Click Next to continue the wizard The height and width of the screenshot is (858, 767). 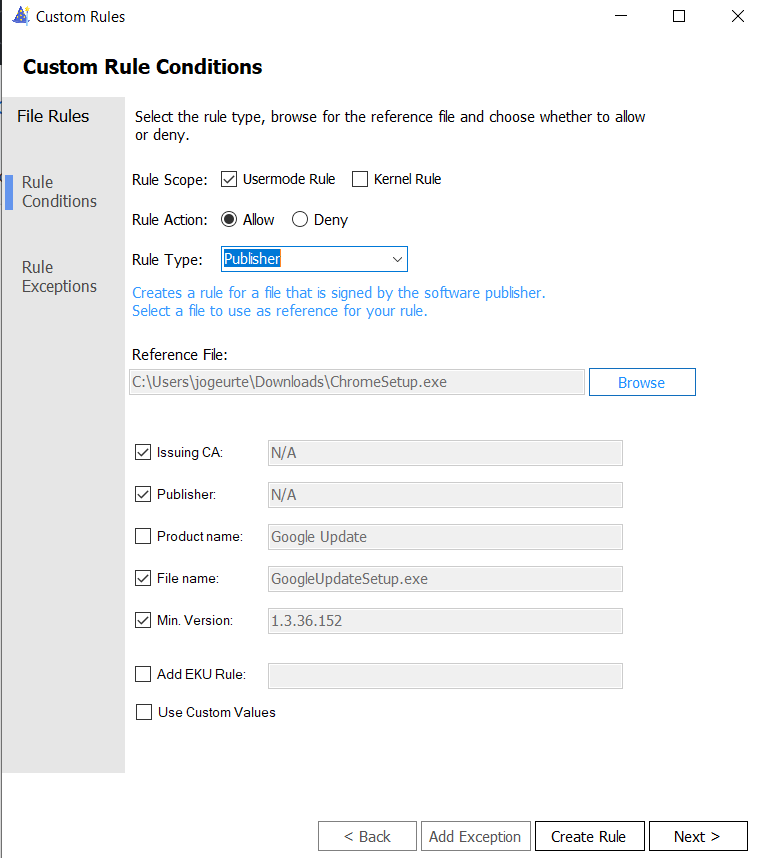tap(698, 836)
